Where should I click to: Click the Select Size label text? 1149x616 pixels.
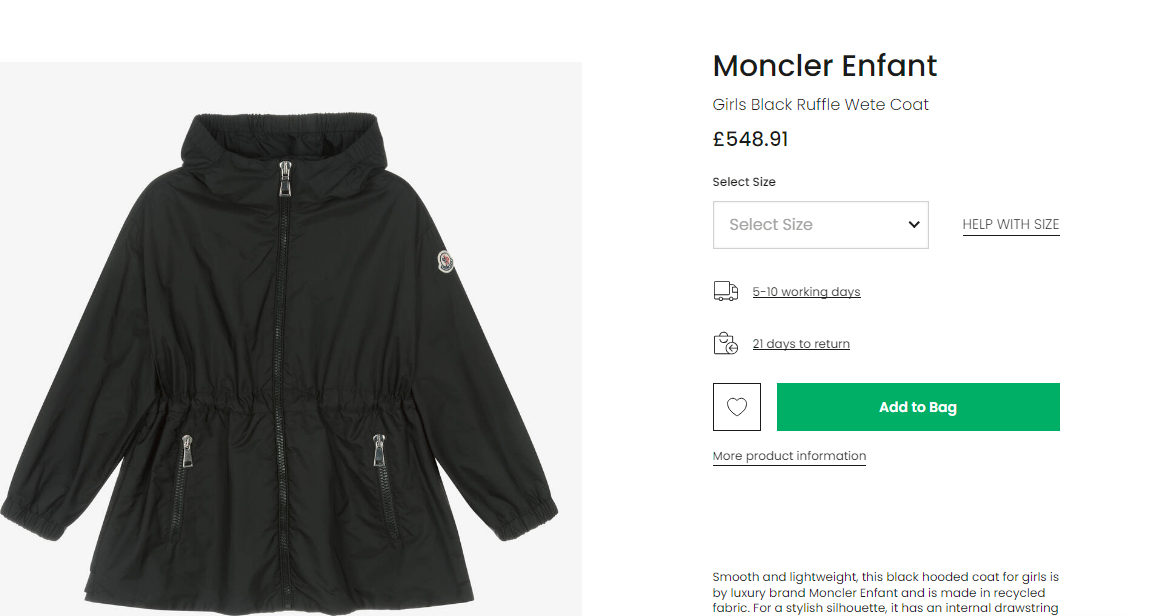(x=744, y=182)
